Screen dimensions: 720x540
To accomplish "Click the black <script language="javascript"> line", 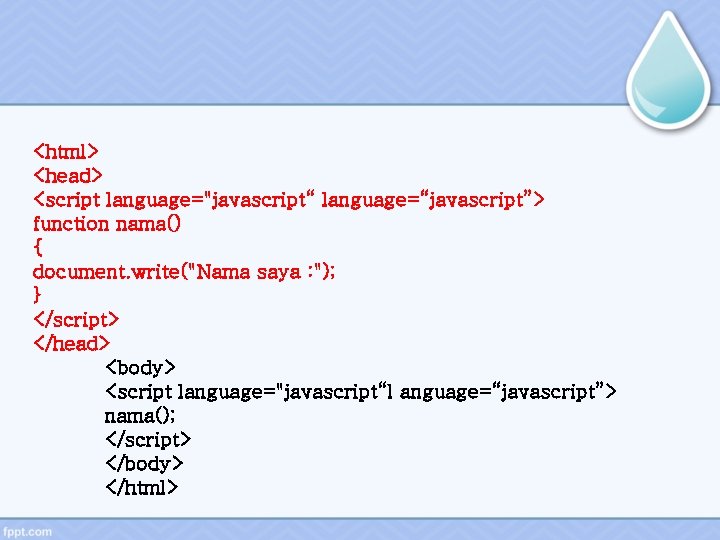I will [x=361, y=392].
